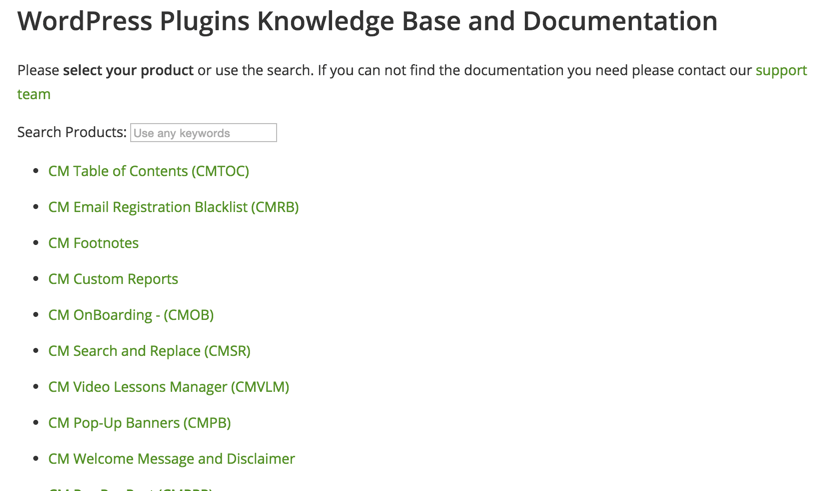Click the bullet beside CM Footnotes
821x491 pixels.
36,243
